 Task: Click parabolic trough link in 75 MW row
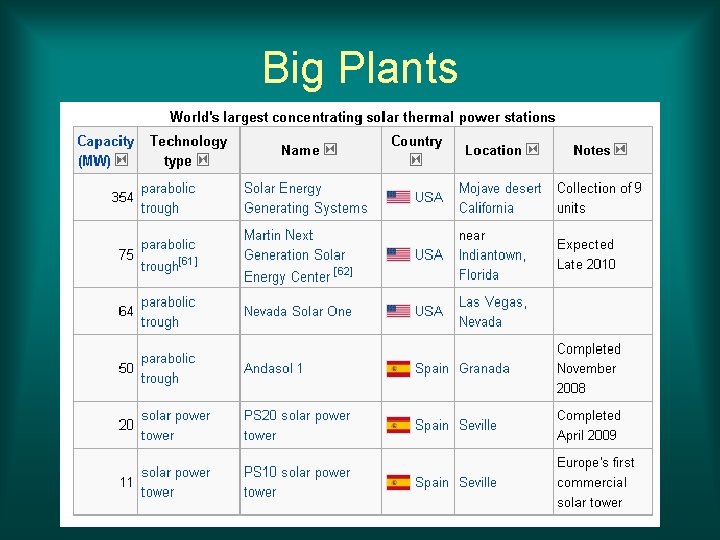pyautogui.click(x=168, y=255)
